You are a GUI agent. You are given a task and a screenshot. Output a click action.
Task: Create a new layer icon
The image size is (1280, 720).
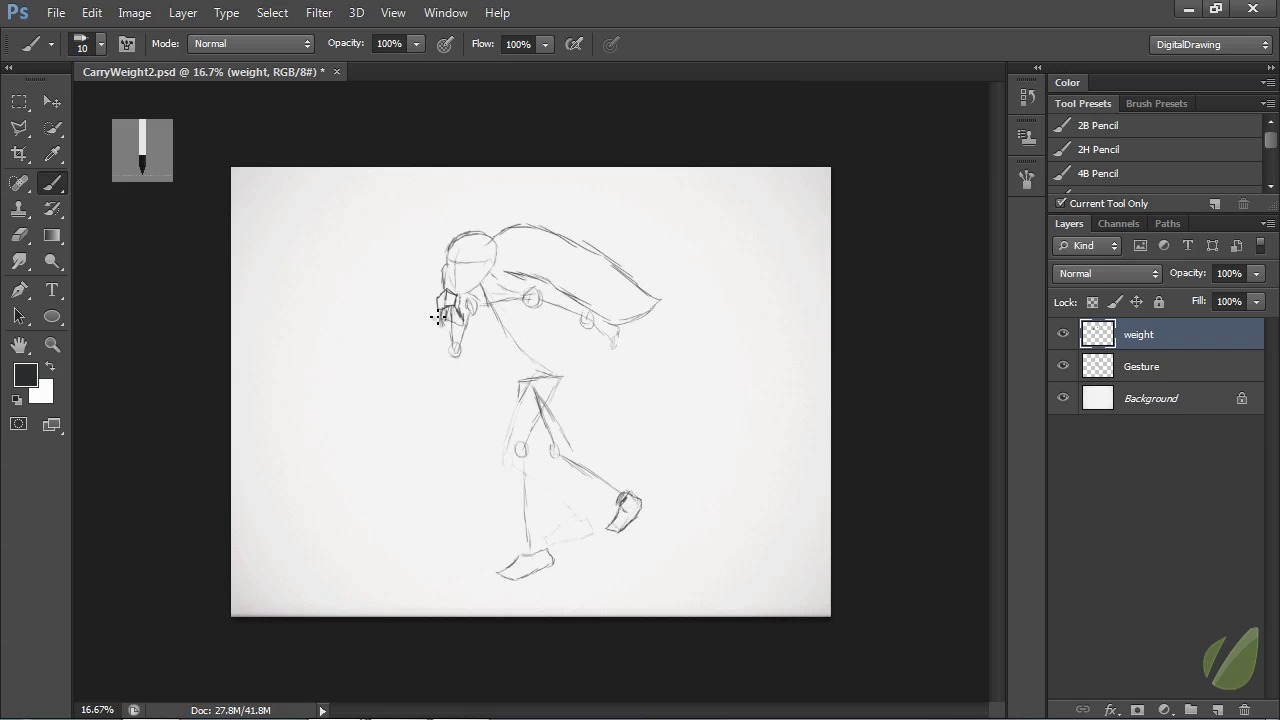click(x=1217, y=710)
